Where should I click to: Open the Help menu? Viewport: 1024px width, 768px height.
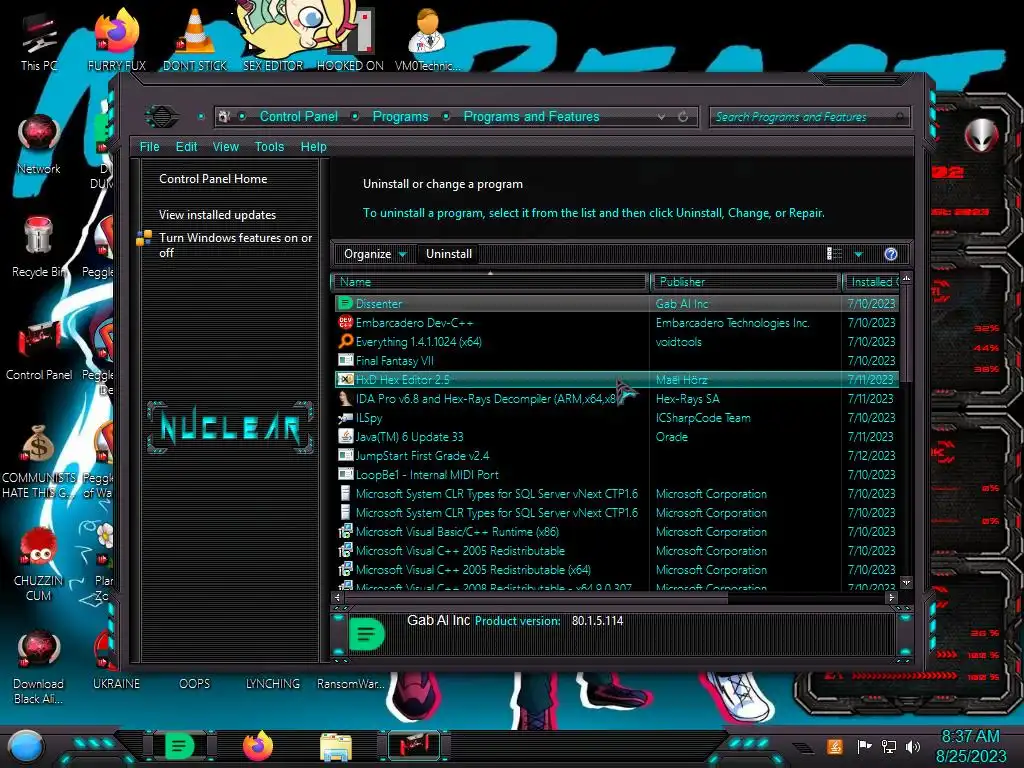click(313, 147)
